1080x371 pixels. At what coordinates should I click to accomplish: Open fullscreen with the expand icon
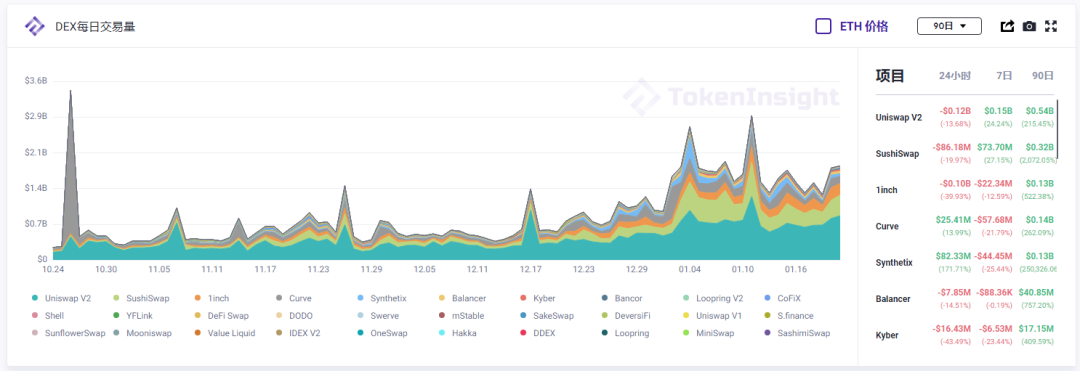click(x=1051, y=26)
